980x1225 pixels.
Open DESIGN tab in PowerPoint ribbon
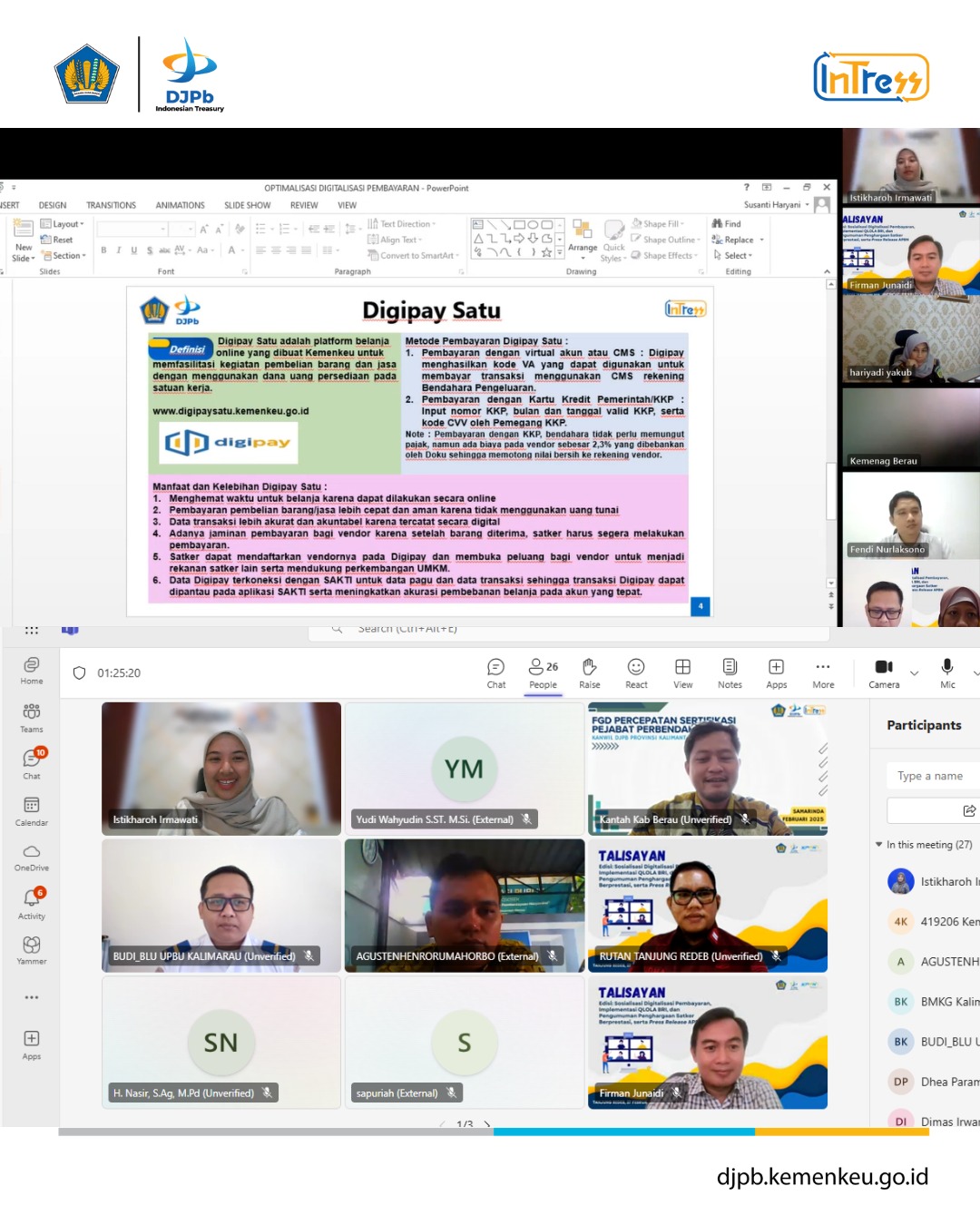point(53,205)
